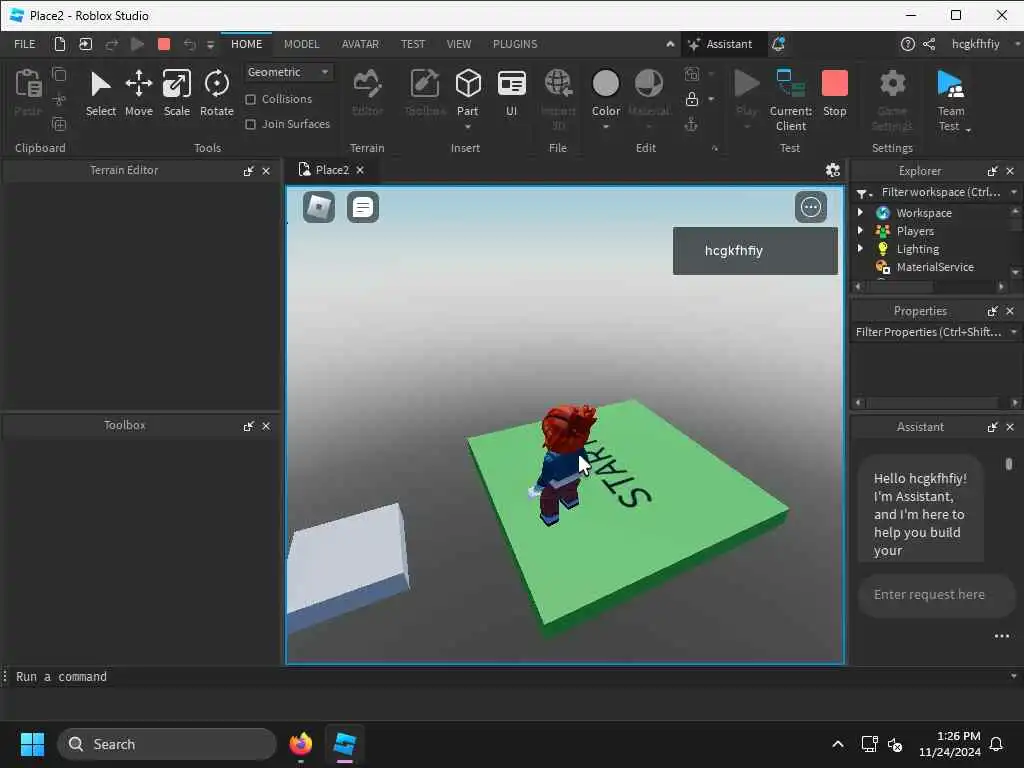Open Team Test
This screenshot has width=1024, height=768.
pyautogui.click(x=950, y=100)
